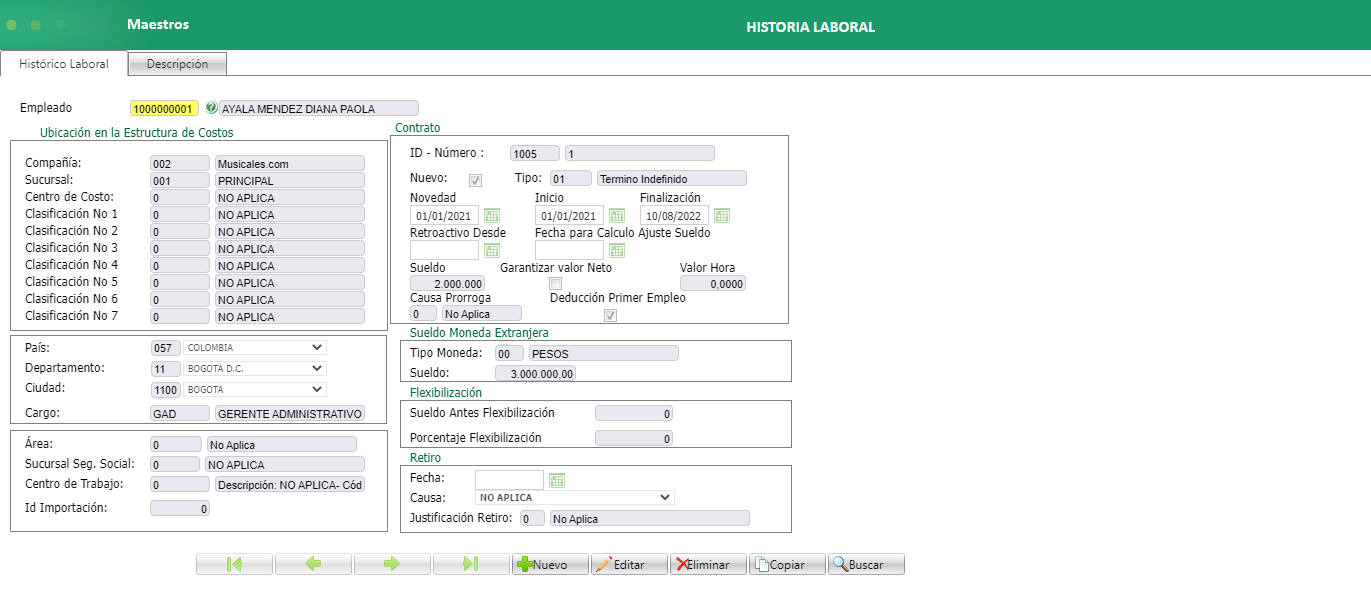
Task: Click the Termino Indefinido type field
Action: 672,178
